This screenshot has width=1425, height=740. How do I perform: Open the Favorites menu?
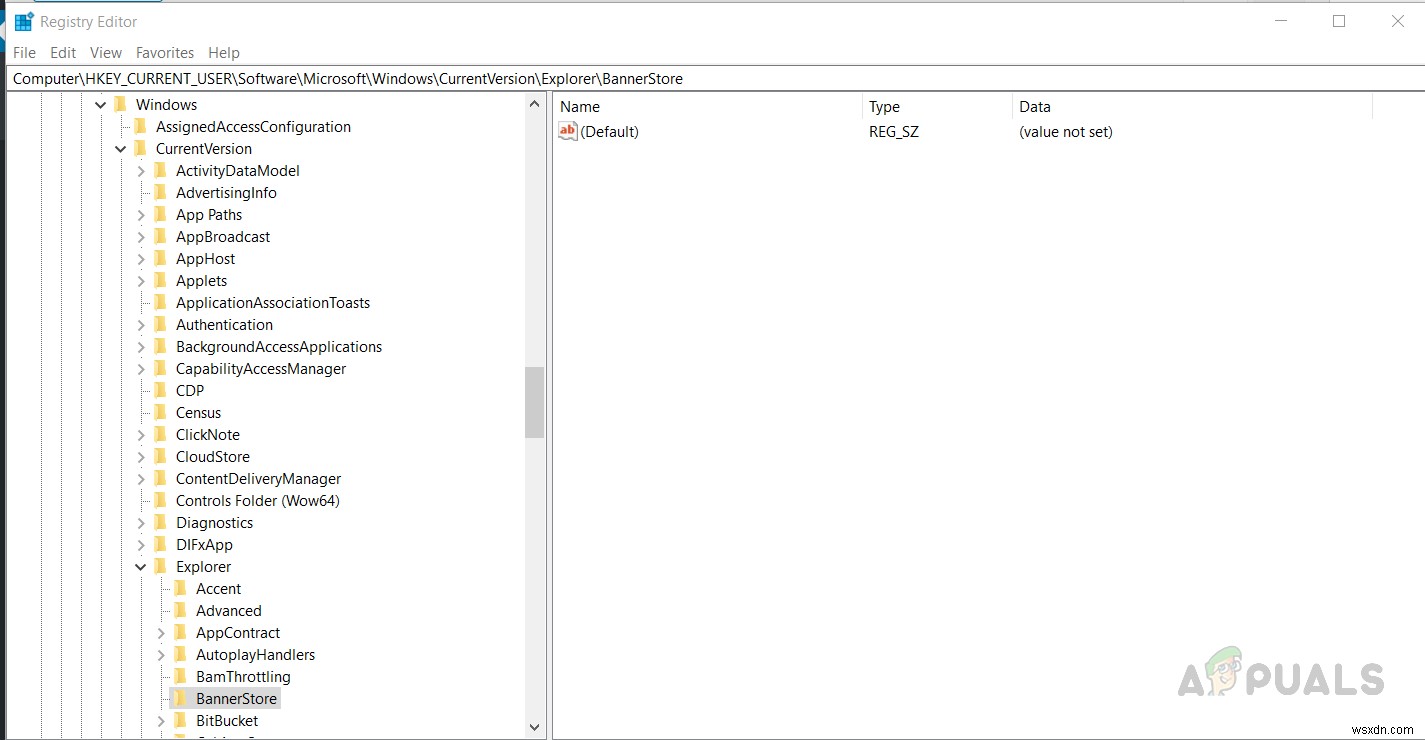[x=165, y=53]
